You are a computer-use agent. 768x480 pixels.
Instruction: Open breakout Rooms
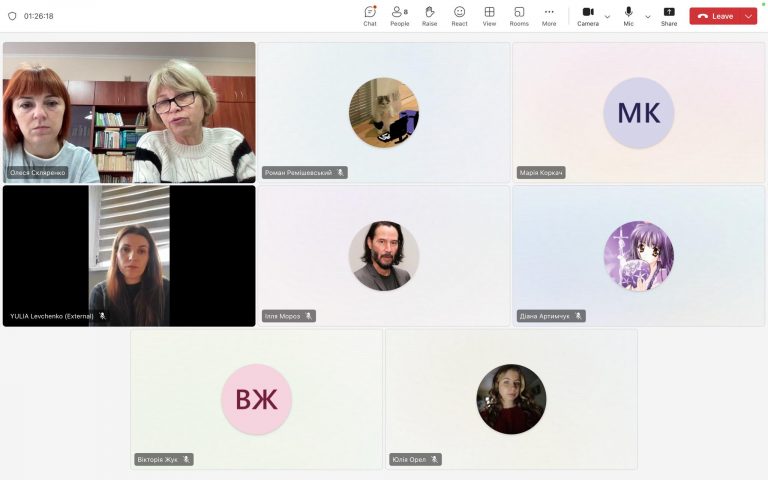tap(519, 16)
